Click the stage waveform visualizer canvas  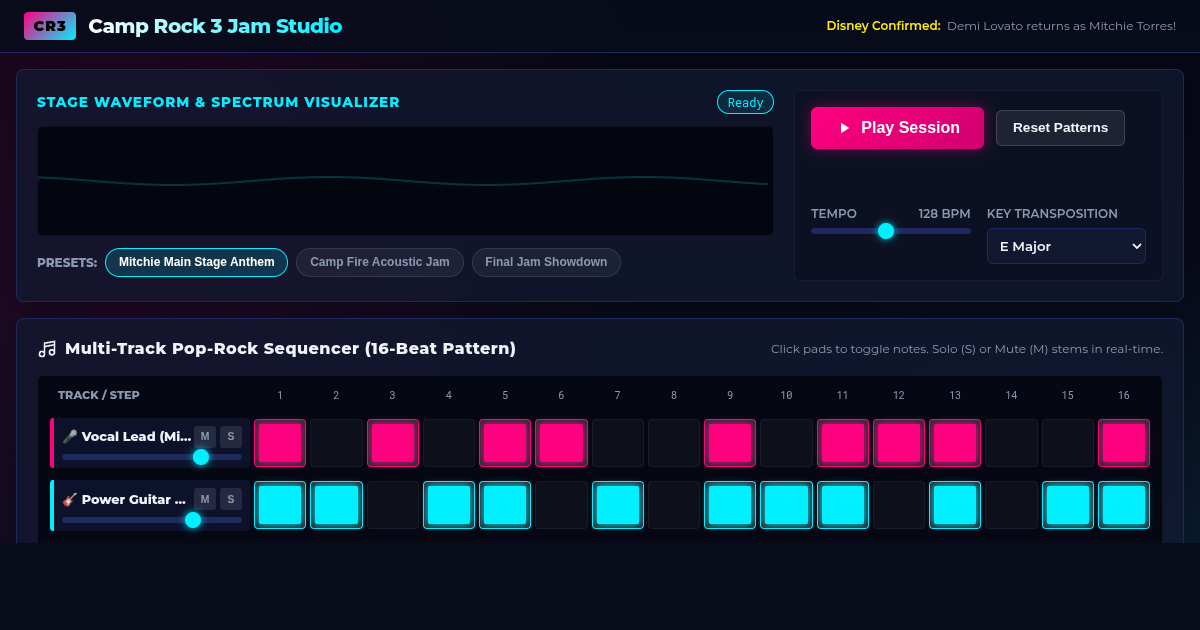coord(405,181)
